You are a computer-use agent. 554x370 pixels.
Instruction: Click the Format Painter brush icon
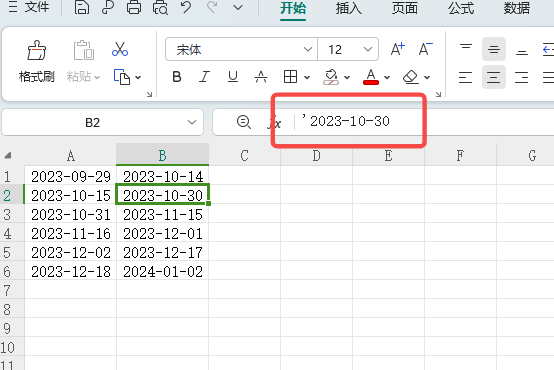(37, 50)
